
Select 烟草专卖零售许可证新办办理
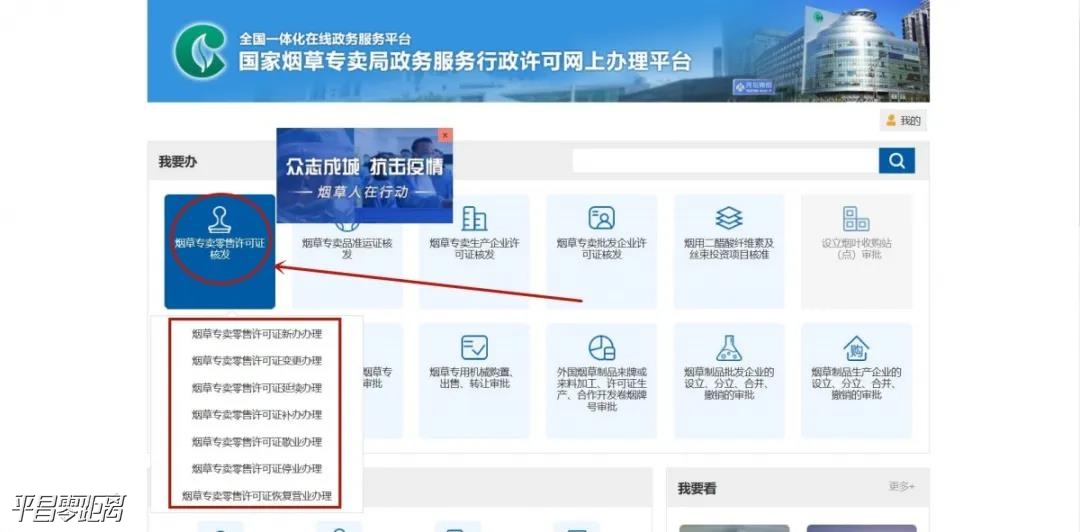pyautogui.click(x=256, y=334)
